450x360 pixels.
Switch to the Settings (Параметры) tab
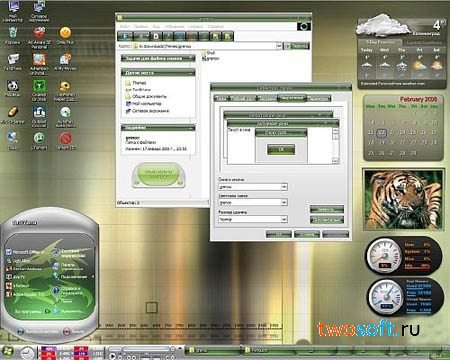click(320, 98)
